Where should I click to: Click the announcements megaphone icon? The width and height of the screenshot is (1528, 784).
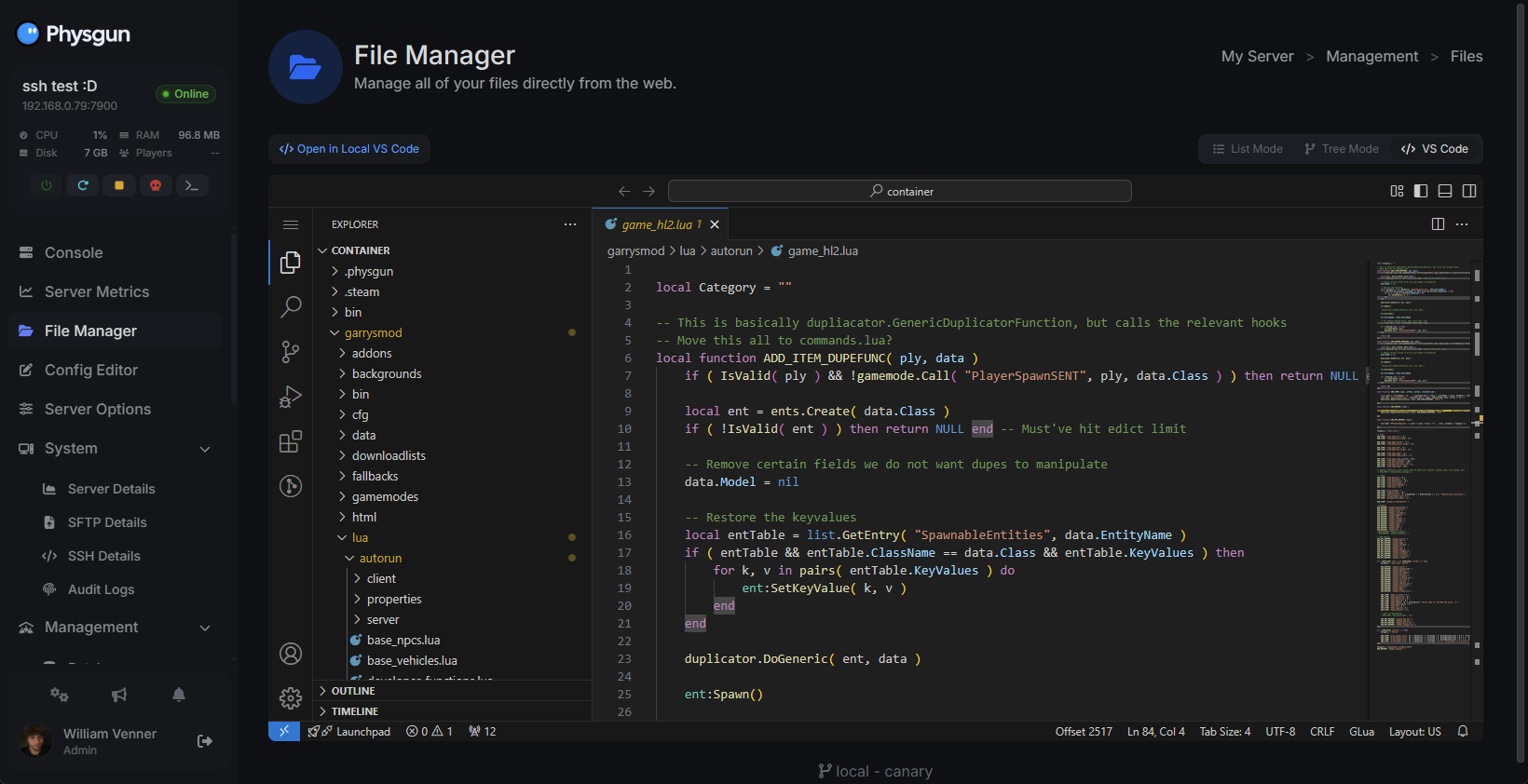[119, 695]
